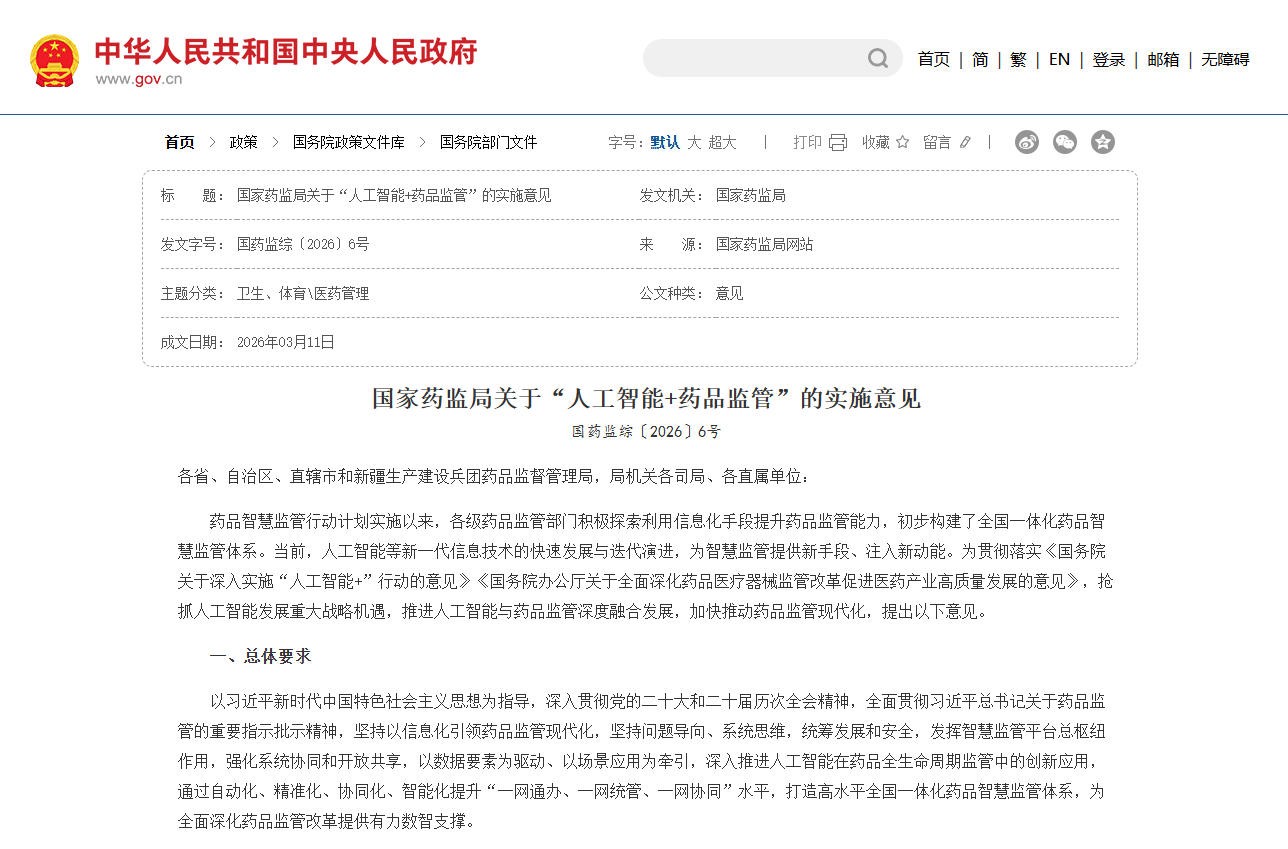Click document number below the main headline

pos(646,432)
